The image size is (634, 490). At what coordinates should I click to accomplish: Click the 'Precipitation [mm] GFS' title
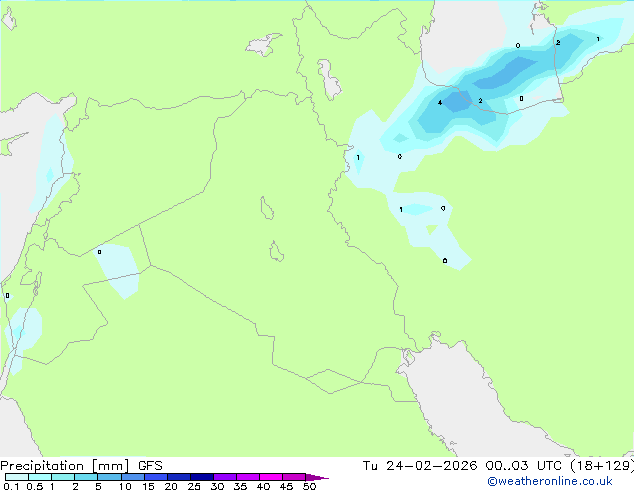pos(81,466)
